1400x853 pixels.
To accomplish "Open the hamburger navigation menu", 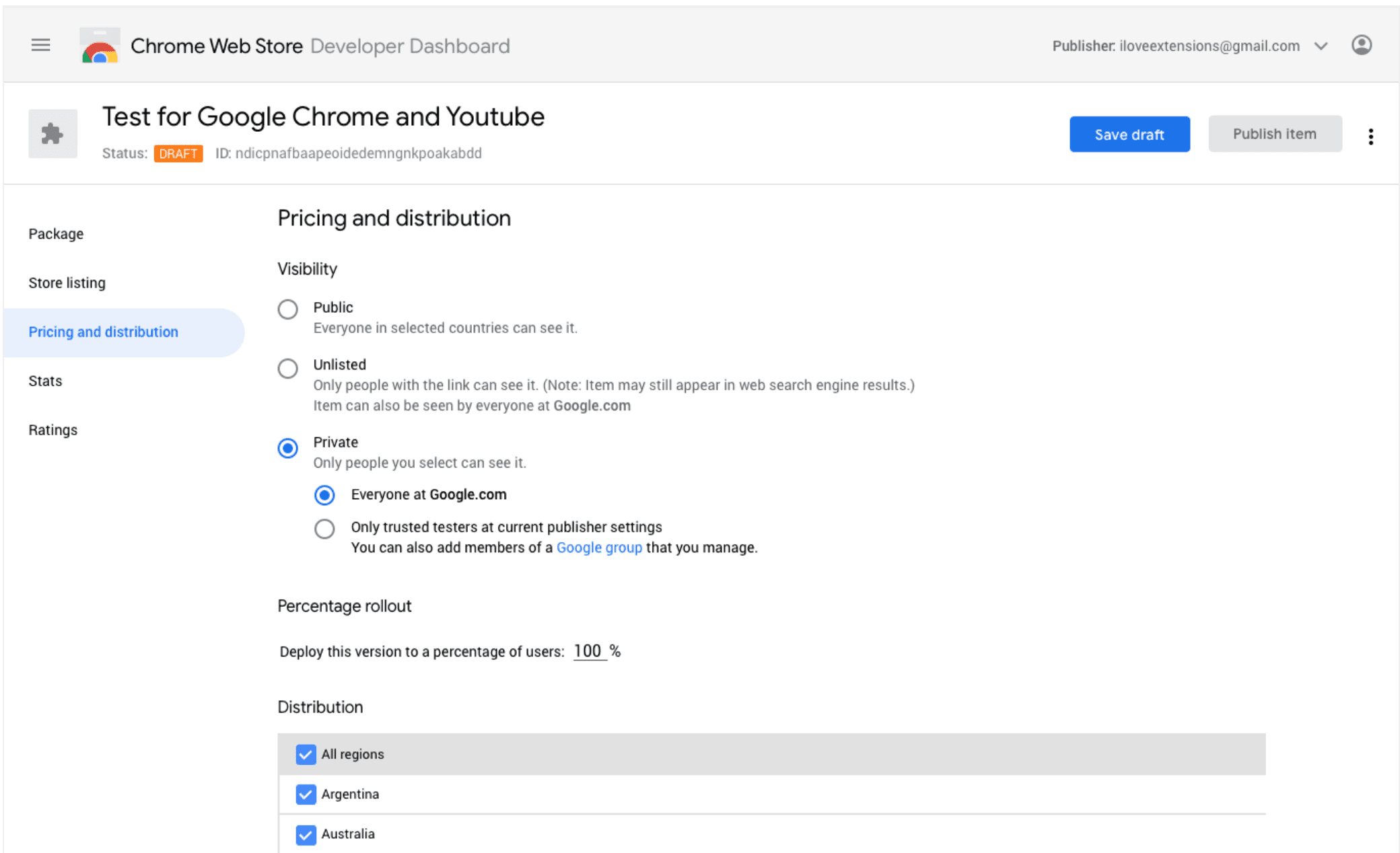I will [40, 45].
